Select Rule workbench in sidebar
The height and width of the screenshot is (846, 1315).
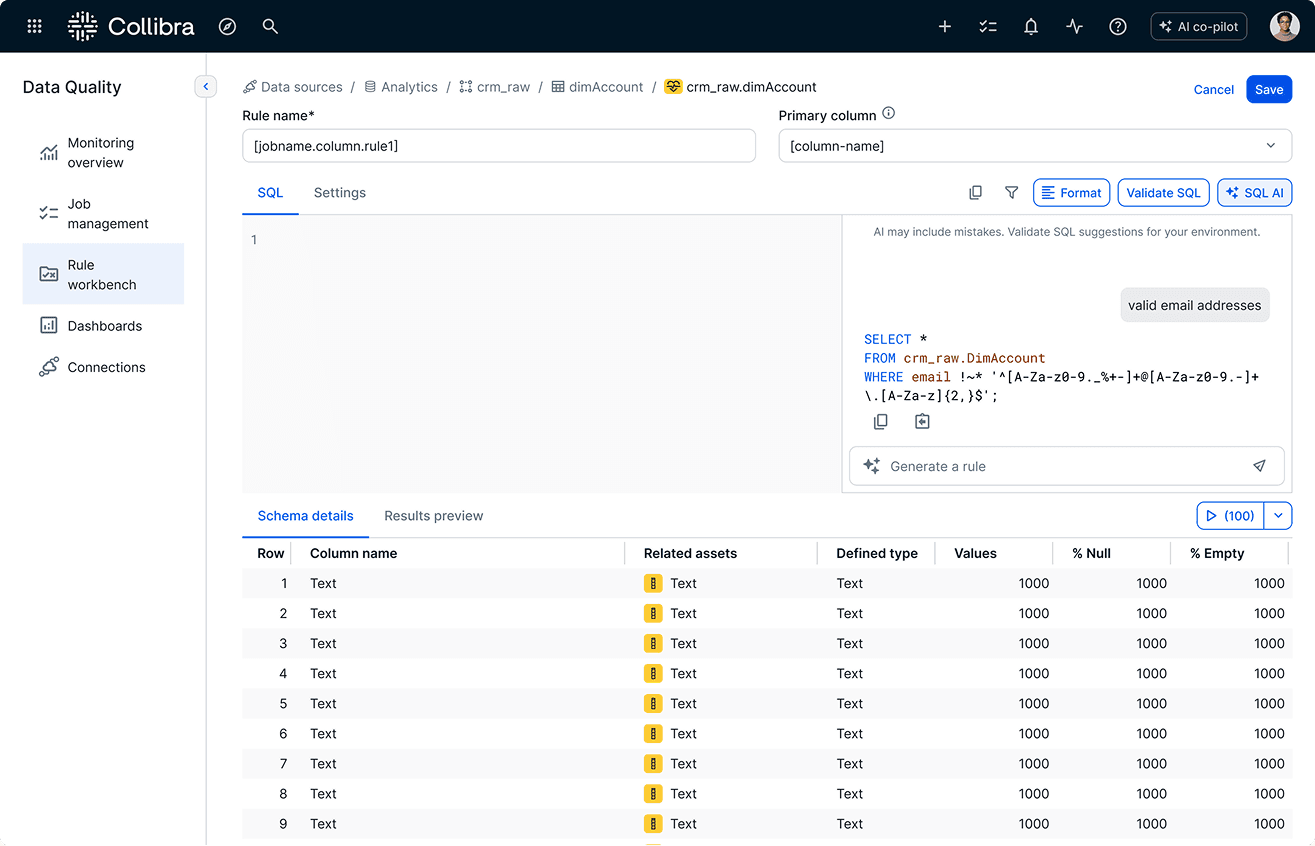click(103, 275)
